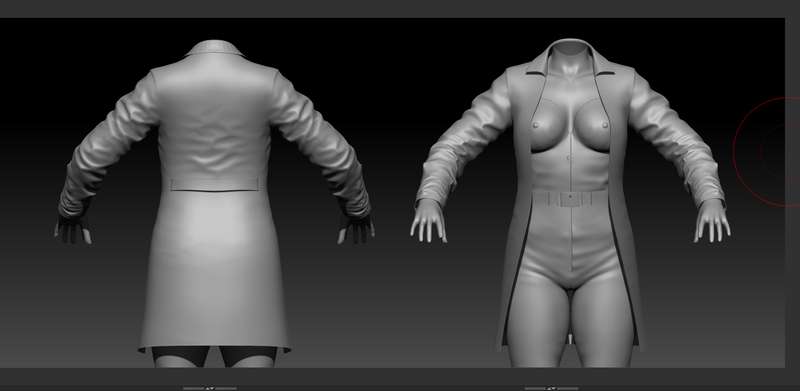
Task: Click back model's gloved left hand
Action: pyautogui.click(x=72, y=229)
